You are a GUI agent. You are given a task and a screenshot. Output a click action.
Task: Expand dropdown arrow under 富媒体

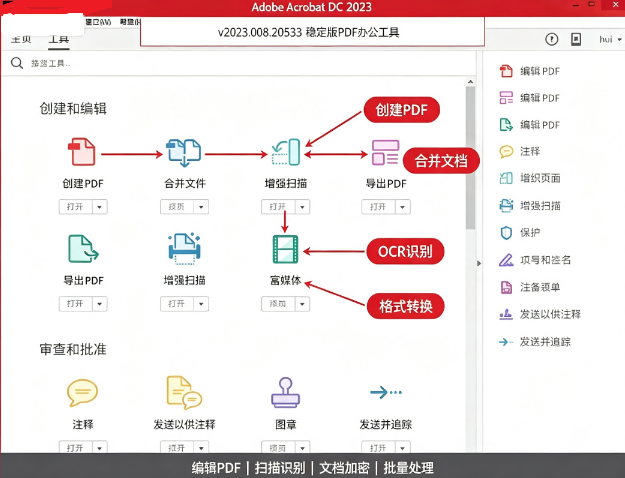[302, 304]
